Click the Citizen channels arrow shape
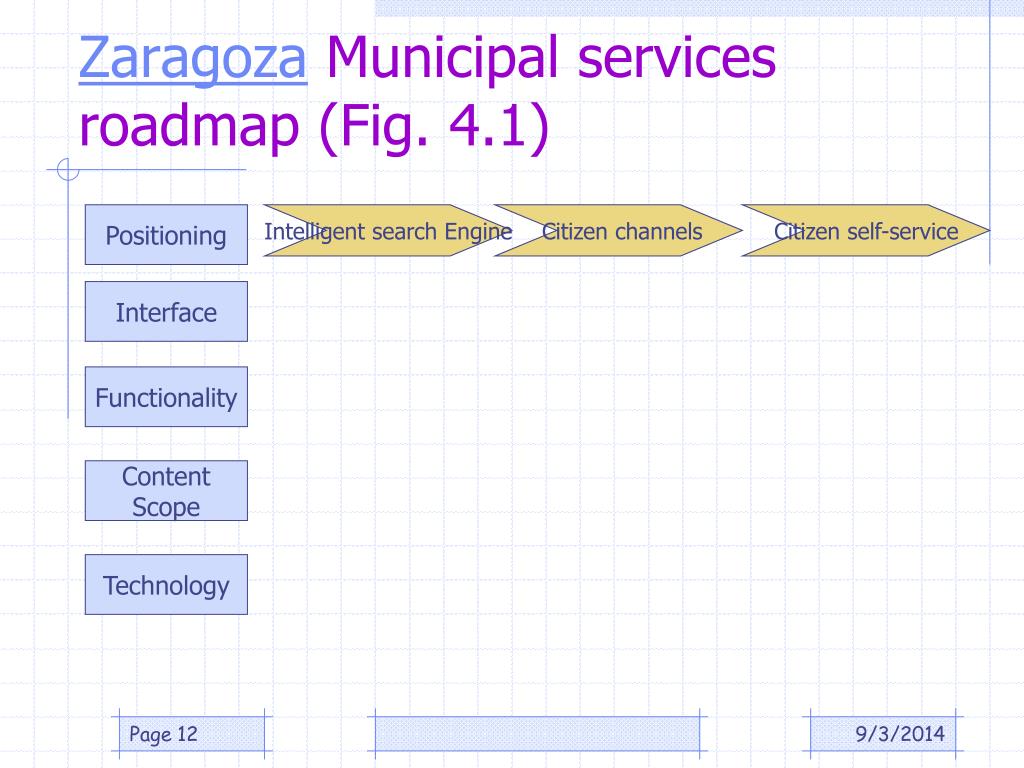Image resolution: width=1024 pixels, height=768 pixels. [x=618, y=231]
